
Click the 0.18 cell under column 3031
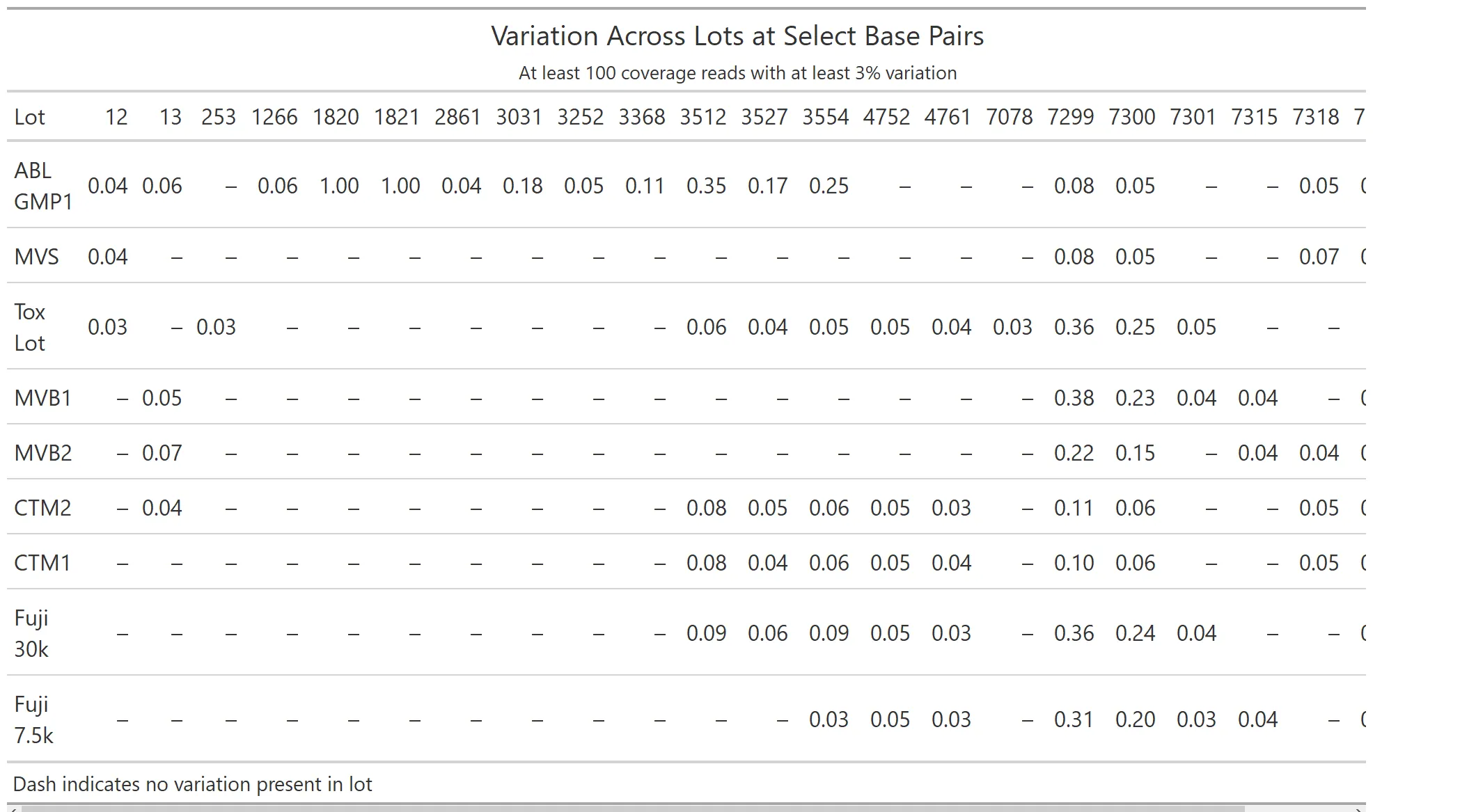click(x=522, y=186)
